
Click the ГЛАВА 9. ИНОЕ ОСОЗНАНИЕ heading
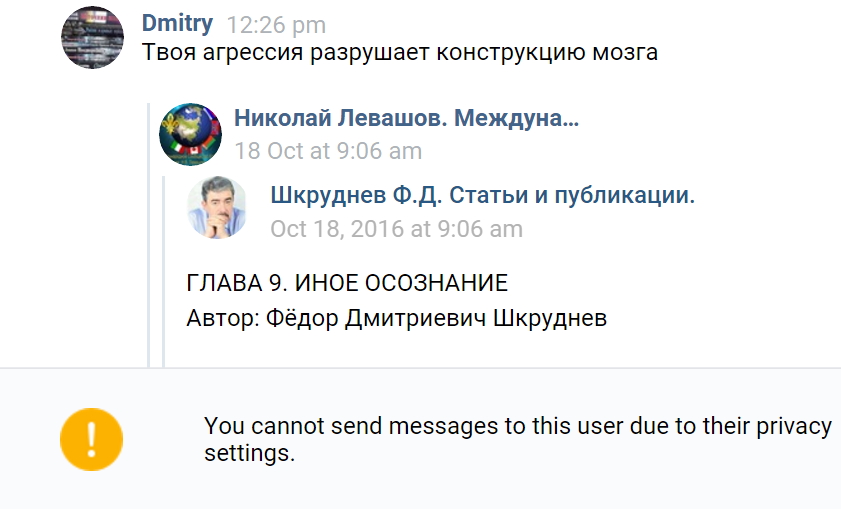coord(347,283)
